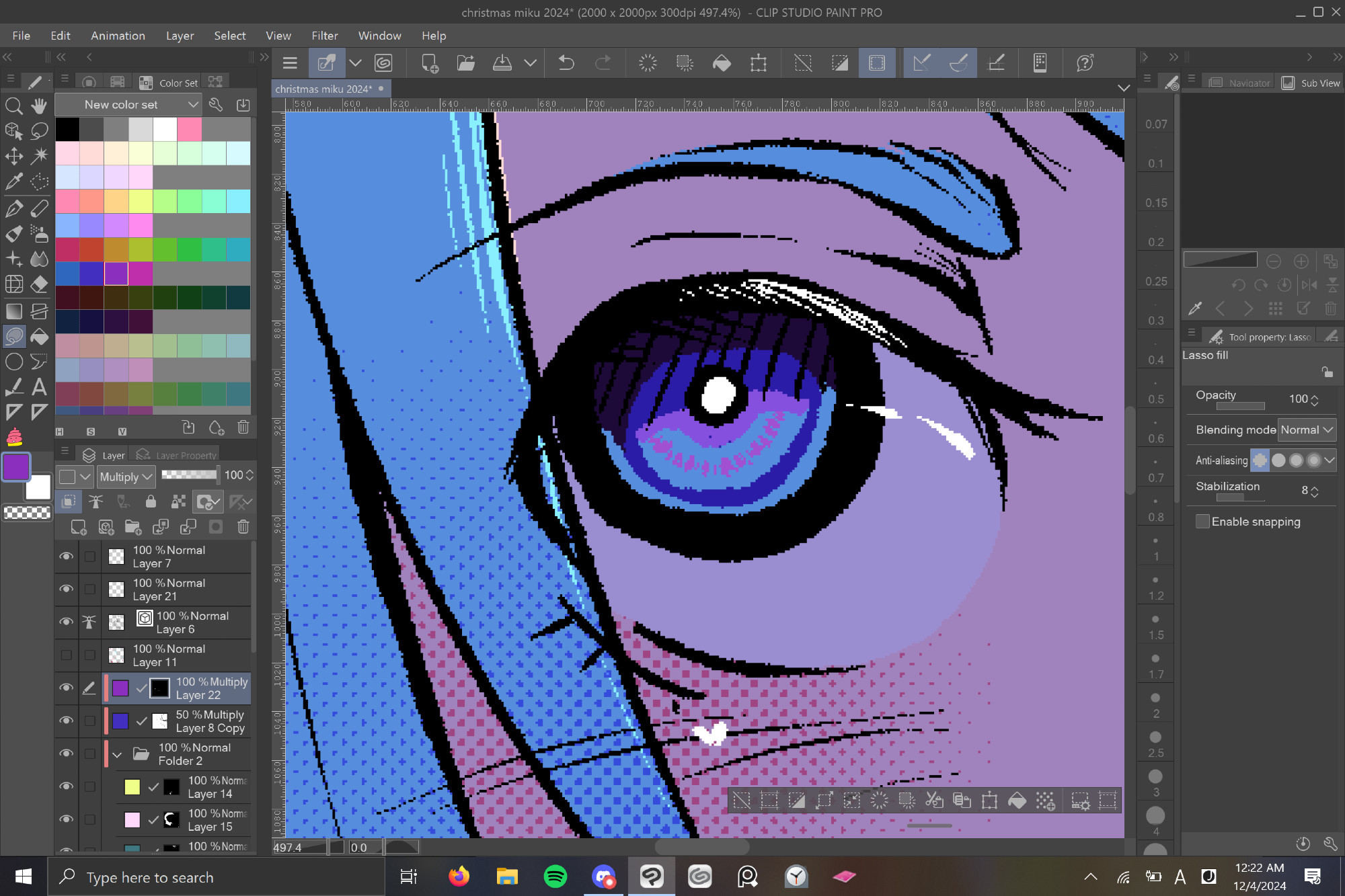Click the main purple drawing color box
Screen dimensions: 1345x896
point(15,467)
